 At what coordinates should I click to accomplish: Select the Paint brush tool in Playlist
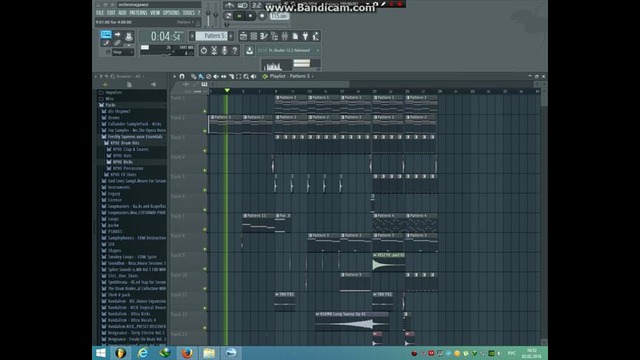[x=201, y=76]
